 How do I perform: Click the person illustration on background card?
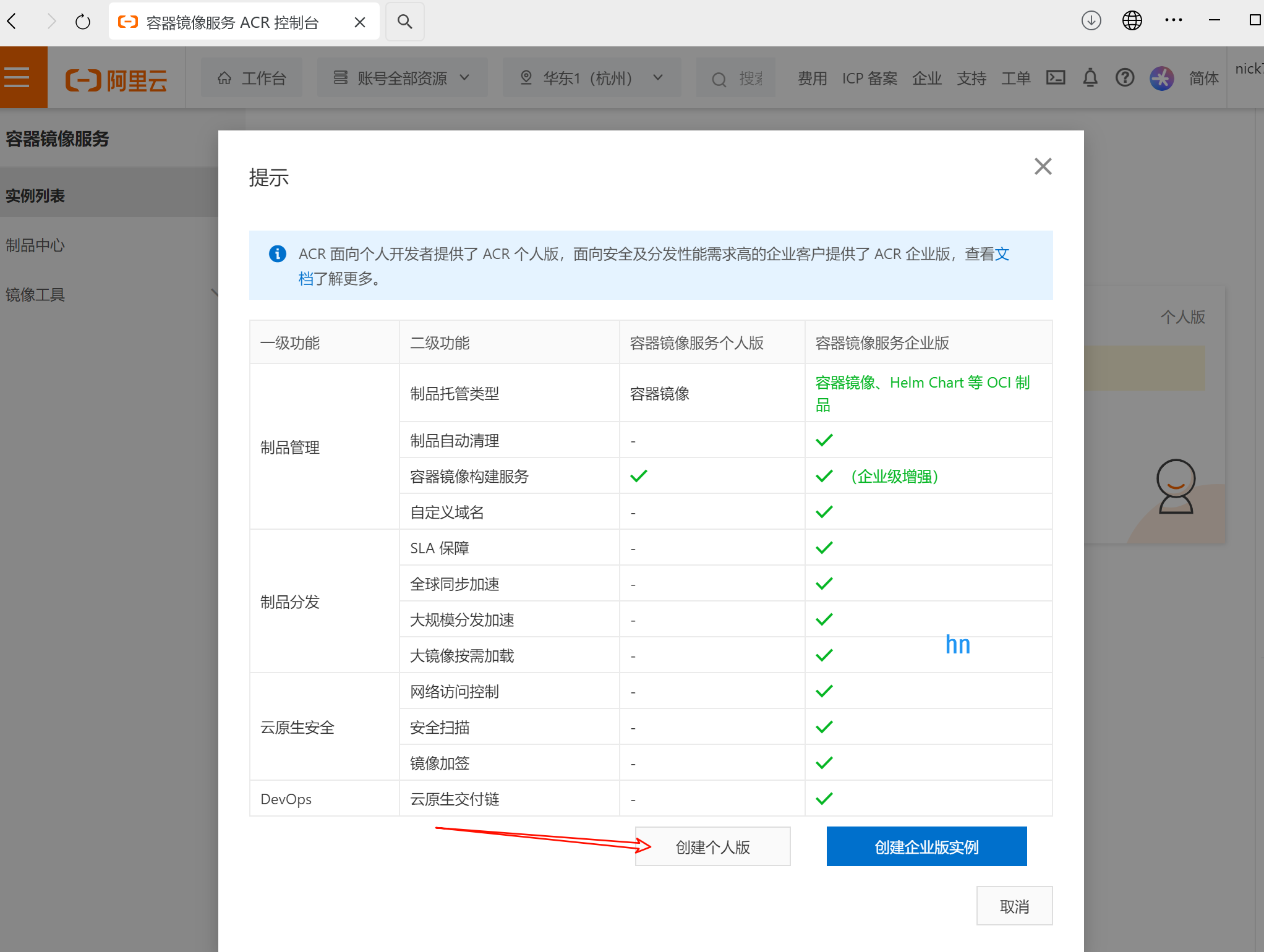point(1176,487)
